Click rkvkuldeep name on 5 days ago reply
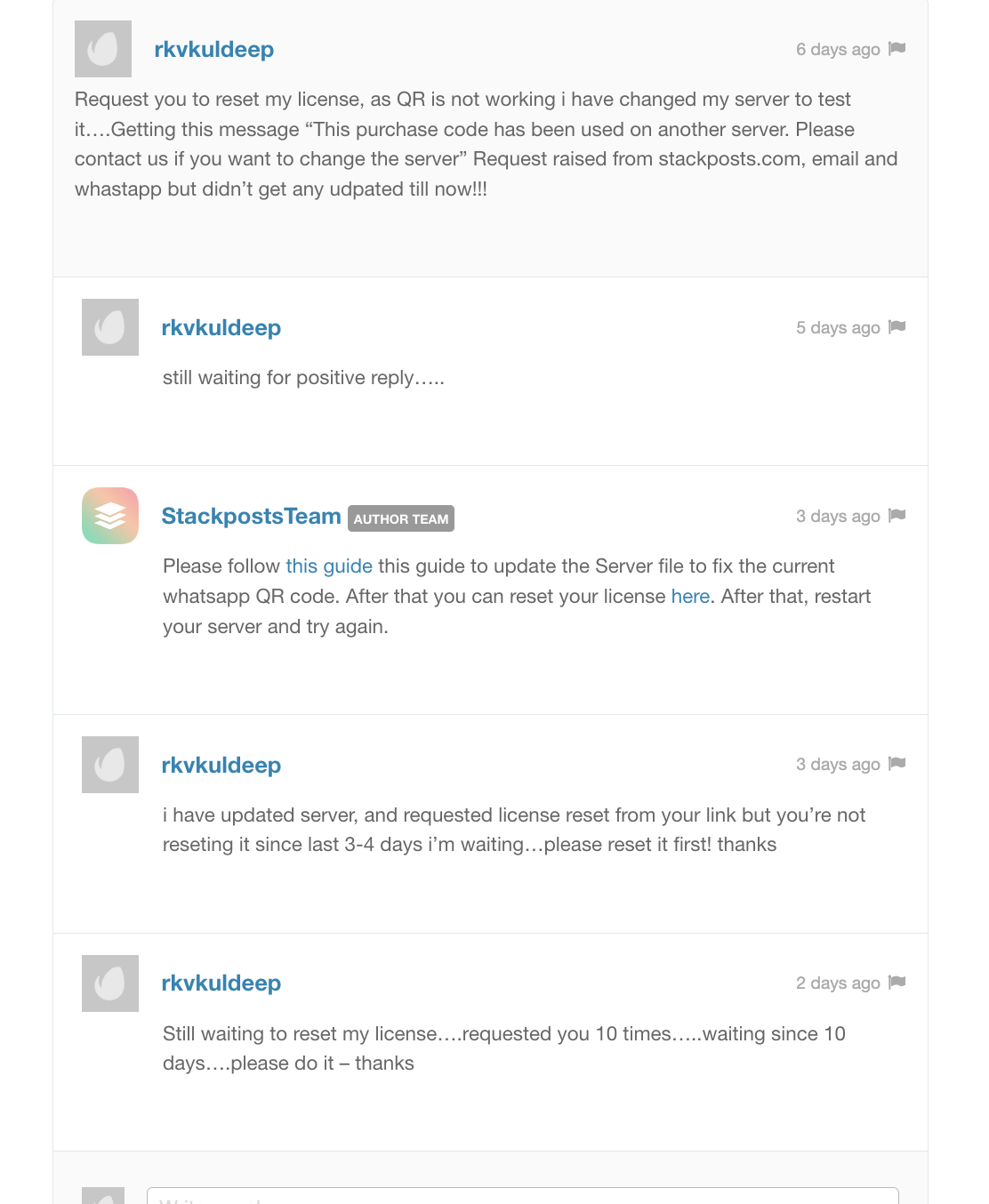 [221, 328]
